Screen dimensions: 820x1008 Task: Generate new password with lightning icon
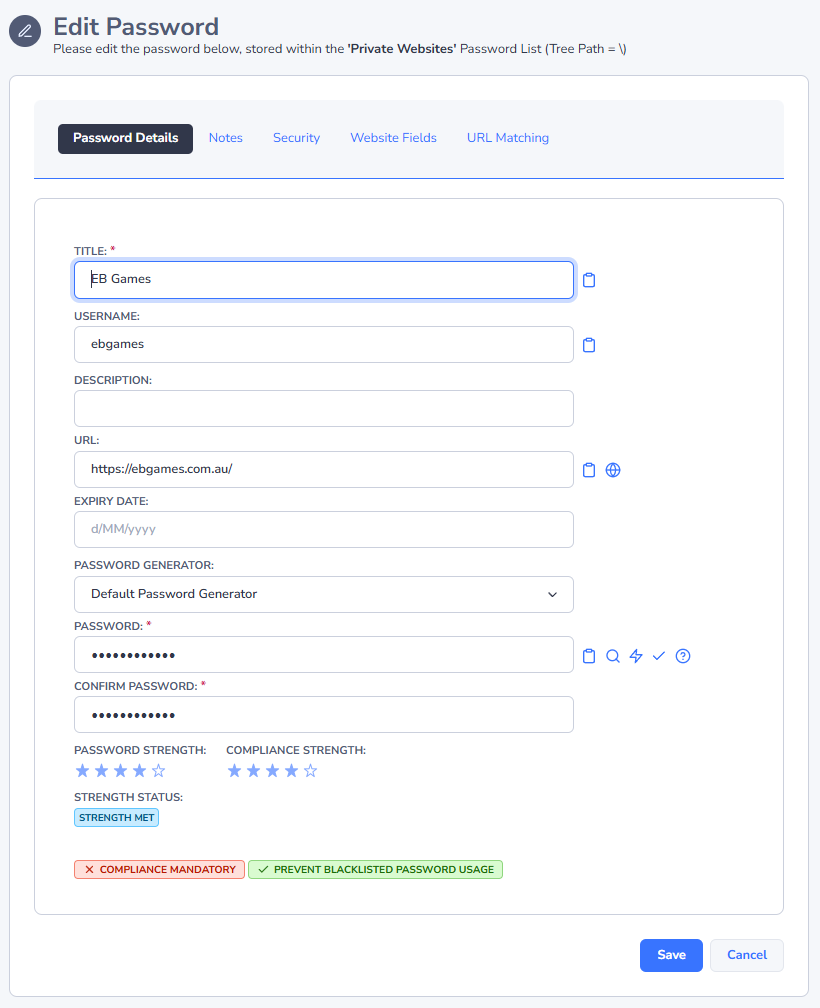pos(636,656)
